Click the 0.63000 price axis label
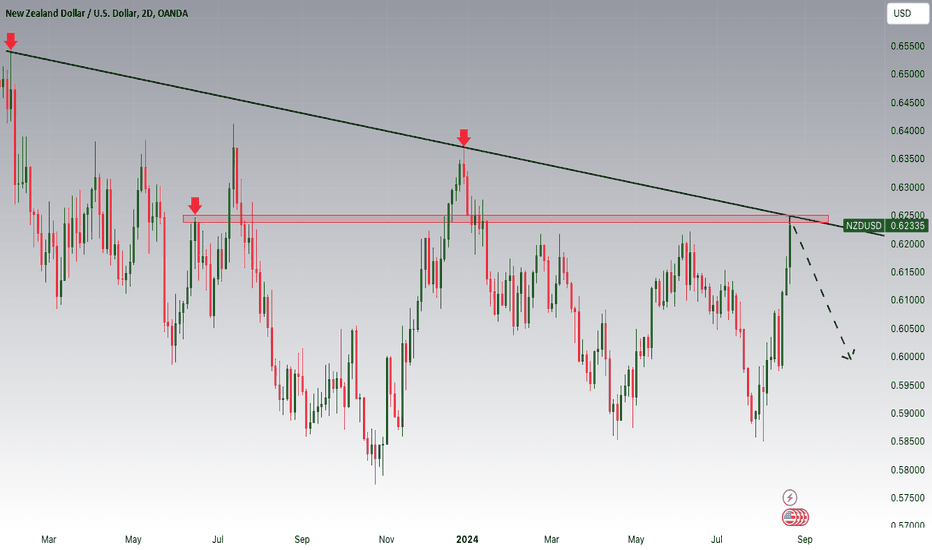Screen dimensions: 932x550 pyautogui.click(x=907, y=187)
